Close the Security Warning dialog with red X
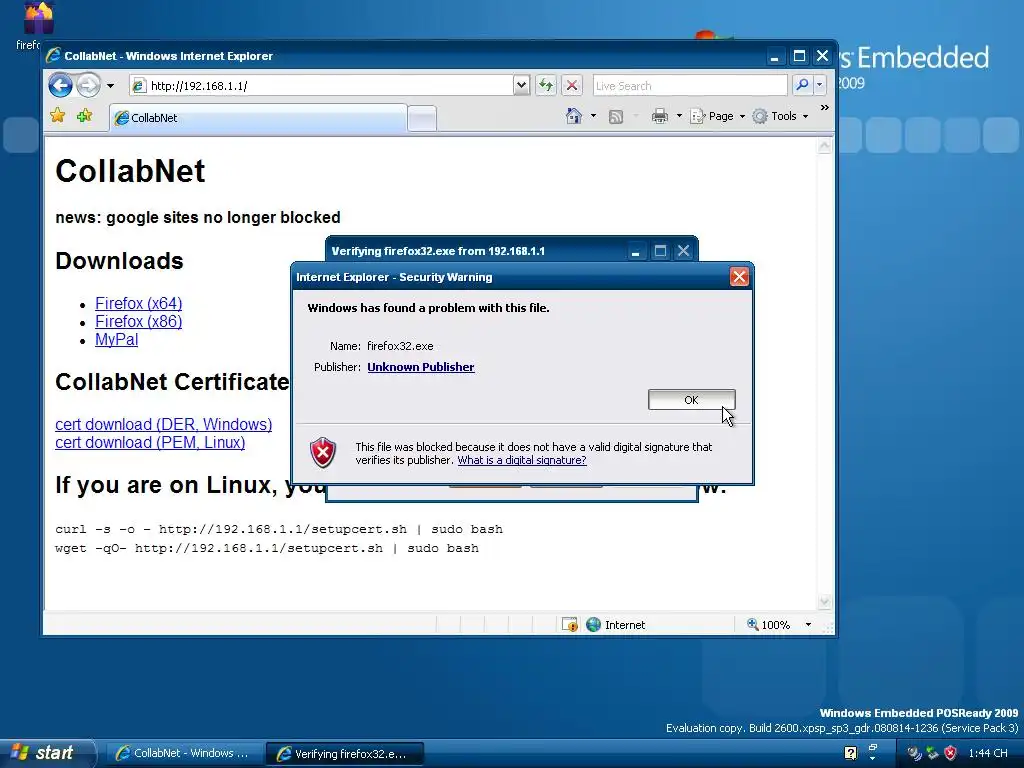 click(739, 277)
